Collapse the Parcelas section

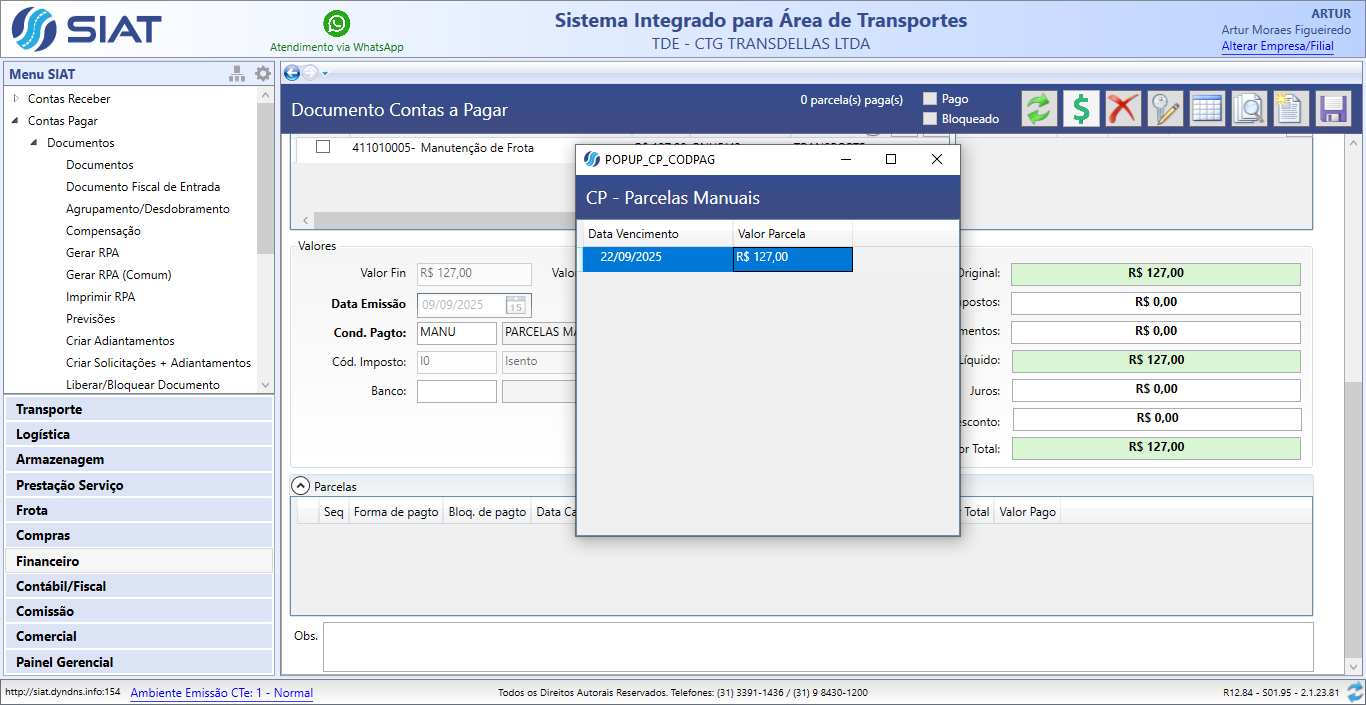point(301,486)
